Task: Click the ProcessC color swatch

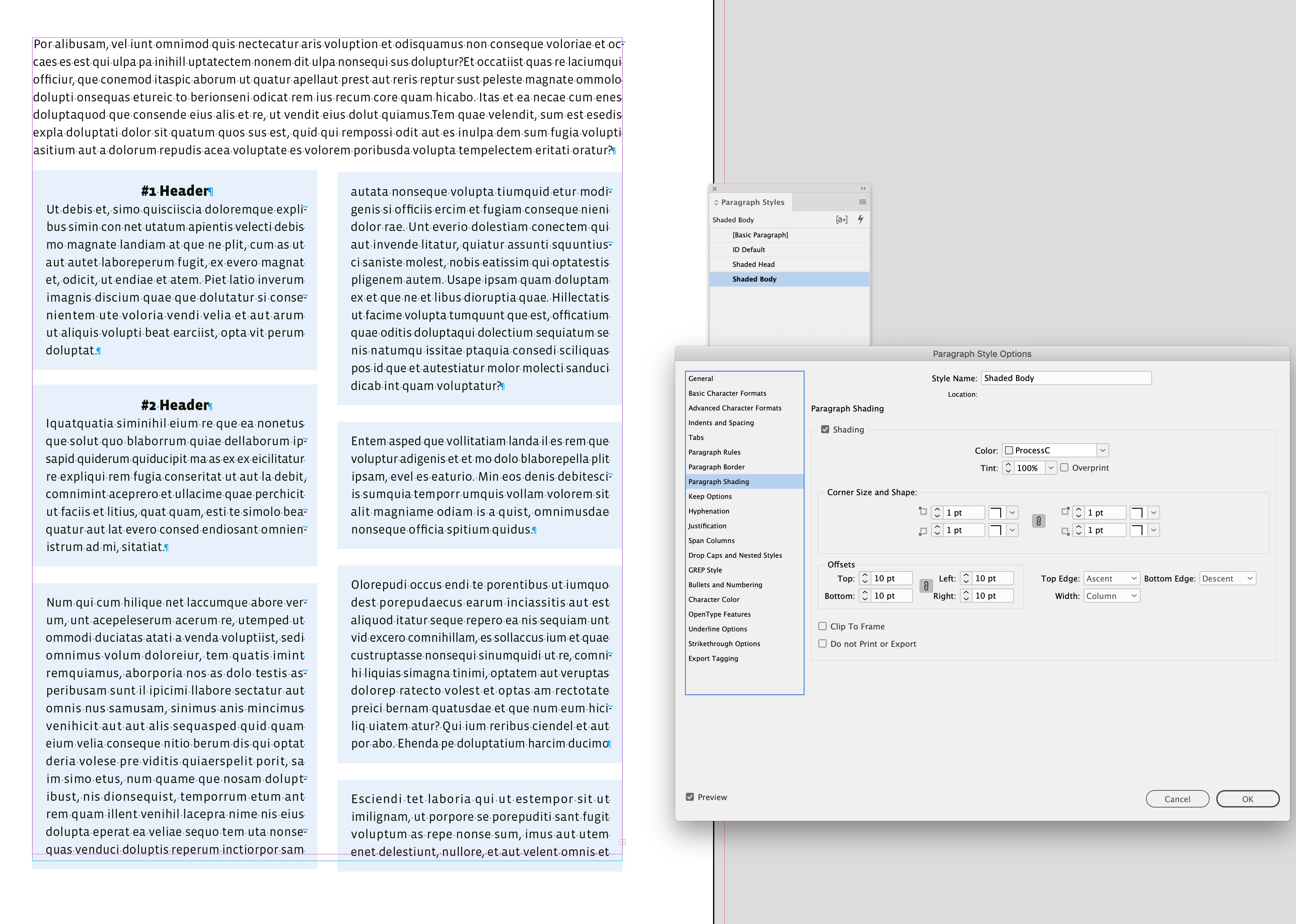Action: [1009, 450]
